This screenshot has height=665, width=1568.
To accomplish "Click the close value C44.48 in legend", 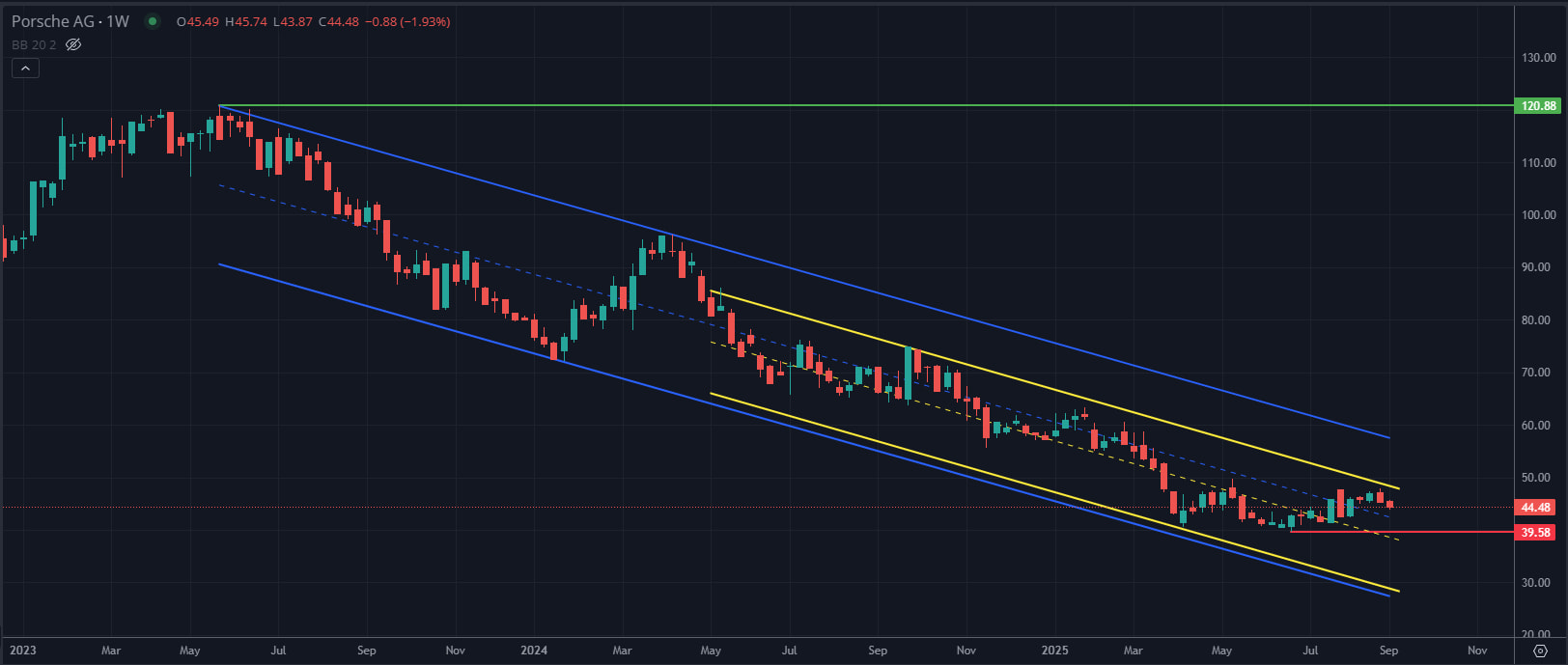I will pyautogui.click(x=339, y=21).
